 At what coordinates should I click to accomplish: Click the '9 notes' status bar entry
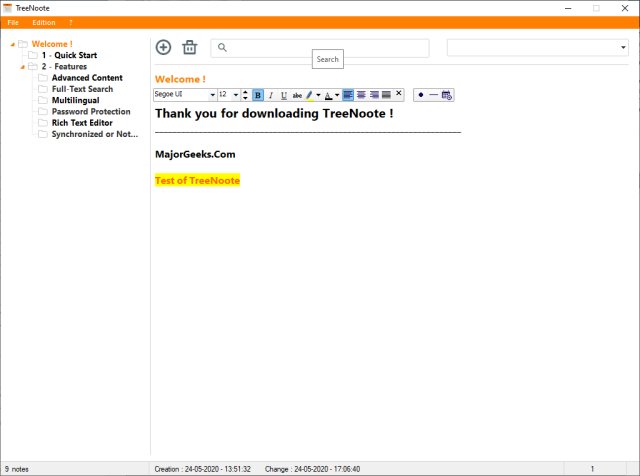(17, 469)
